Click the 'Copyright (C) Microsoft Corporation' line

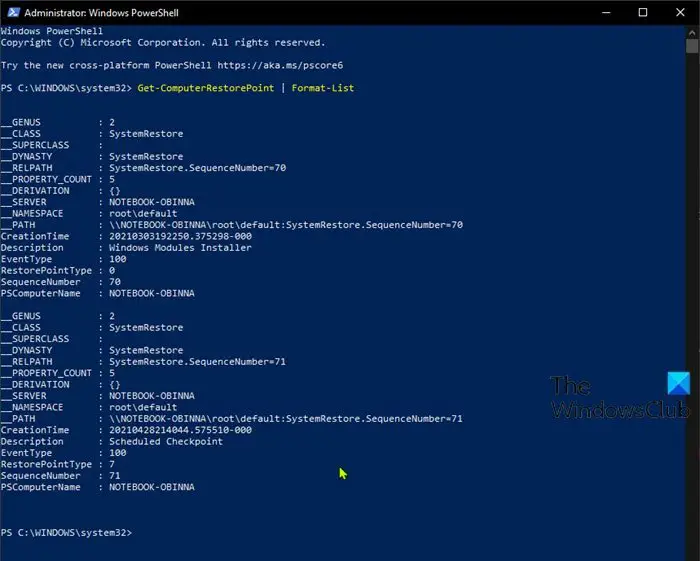coord(163,42)
